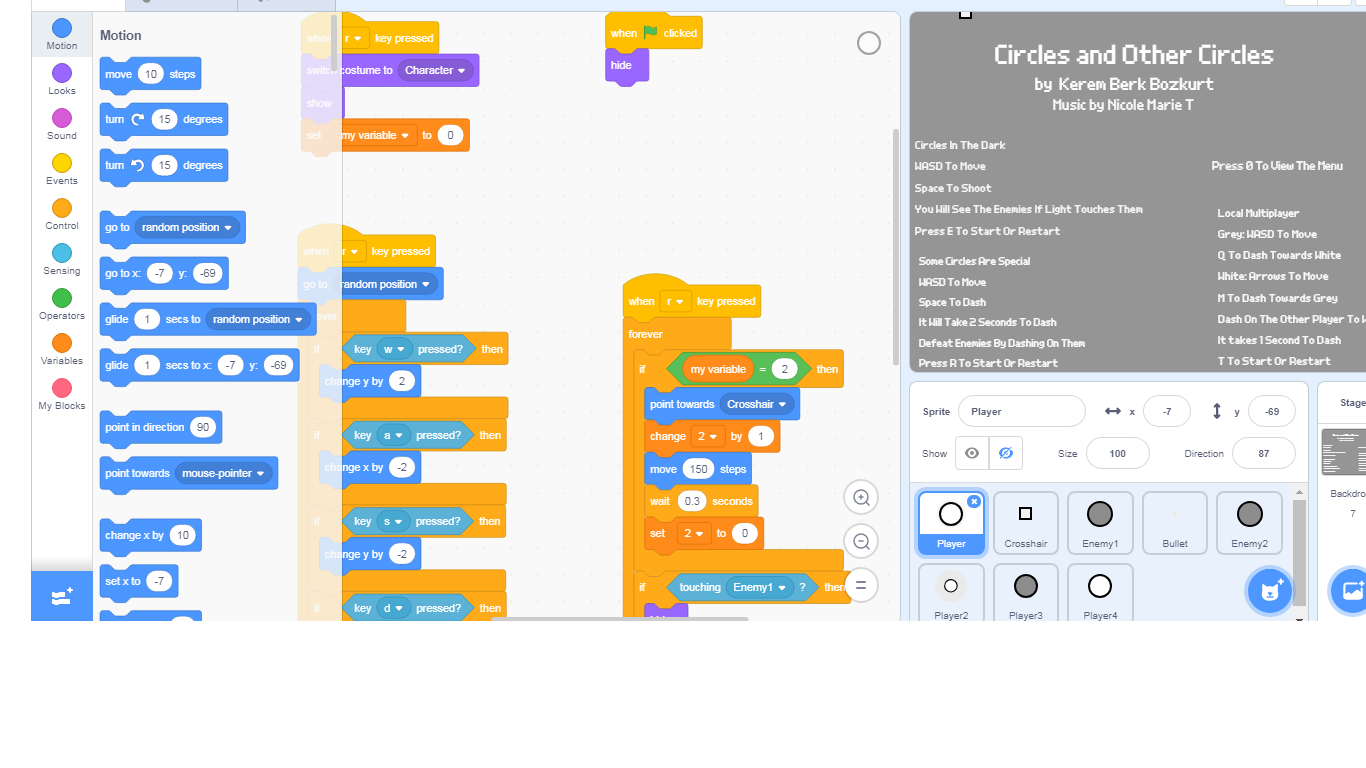Image resolution: width=1366 pixels, height=768 pixels.
Task: Reset workspace zoom with the equals icon
Action: click(x=861, y=585)
